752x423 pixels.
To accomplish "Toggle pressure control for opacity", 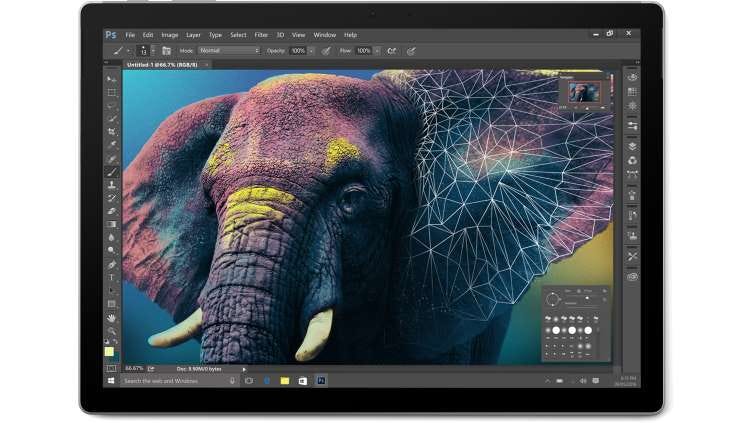I will tap(326, 51).
